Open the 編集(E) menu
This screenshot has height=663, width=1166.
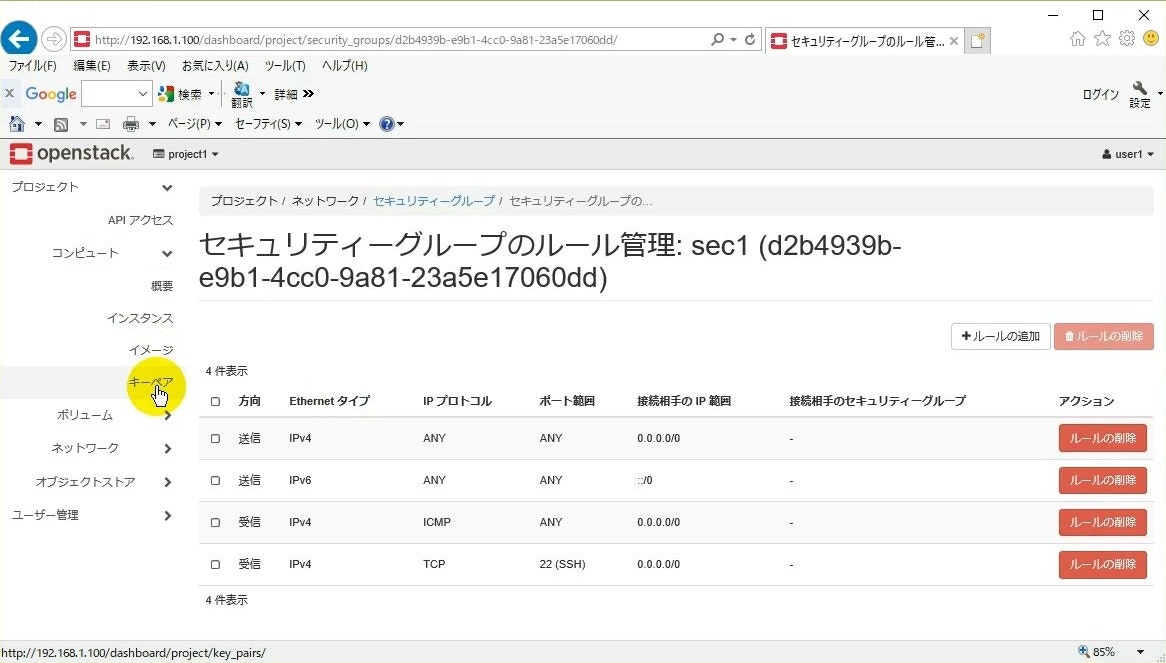click(91, 66)
